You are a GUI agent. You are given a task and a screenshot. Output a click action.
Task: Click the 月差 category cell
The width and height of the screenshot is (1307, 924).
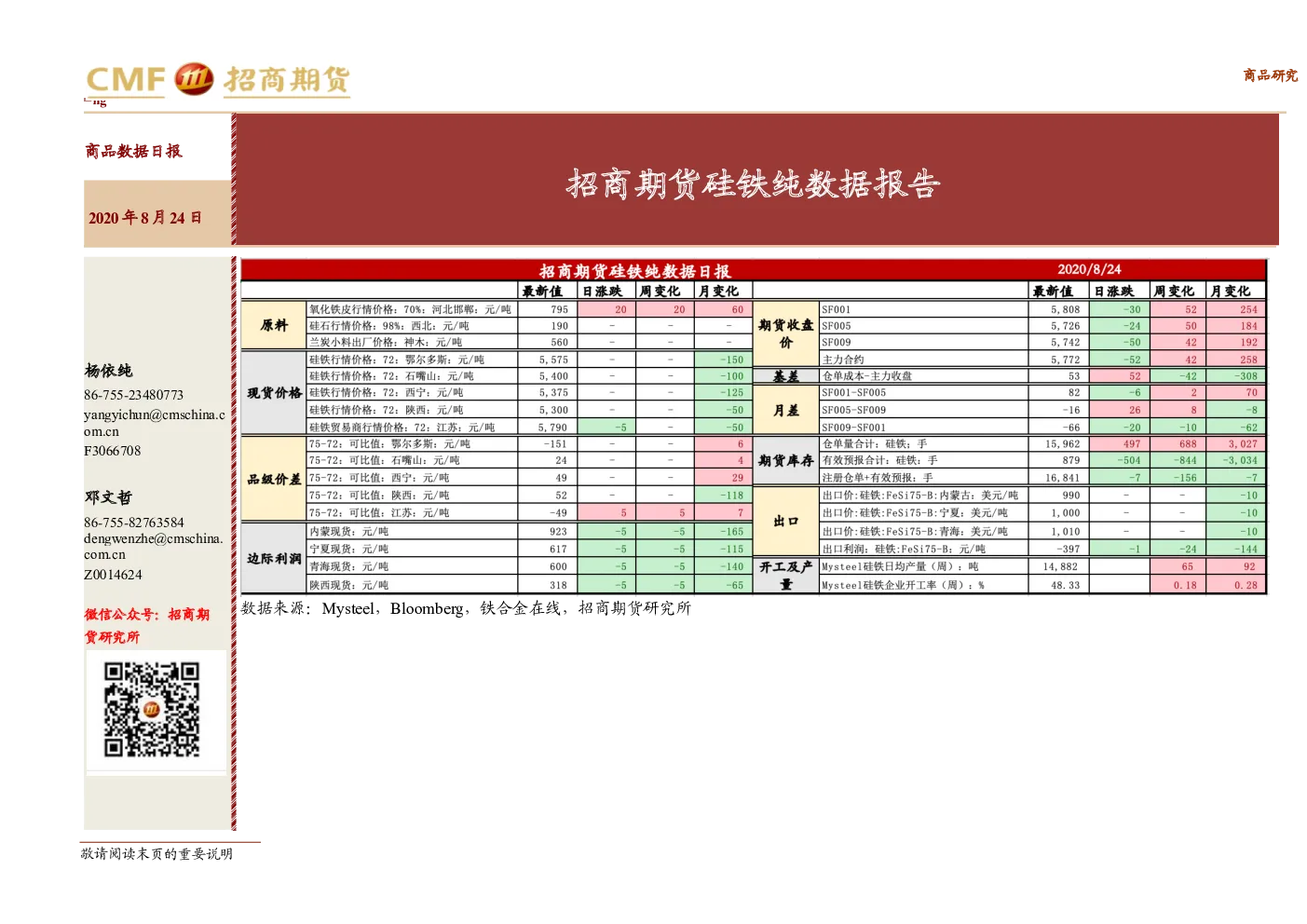tap(785, 410)
